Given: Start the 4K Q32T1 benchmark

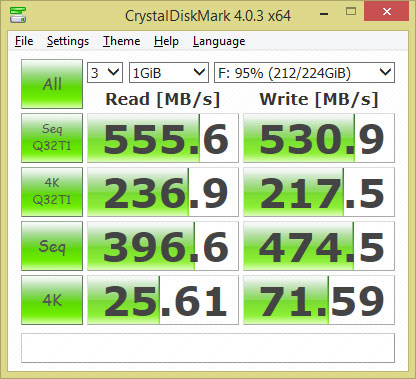Looking at the screenshot, I should 52,192.
